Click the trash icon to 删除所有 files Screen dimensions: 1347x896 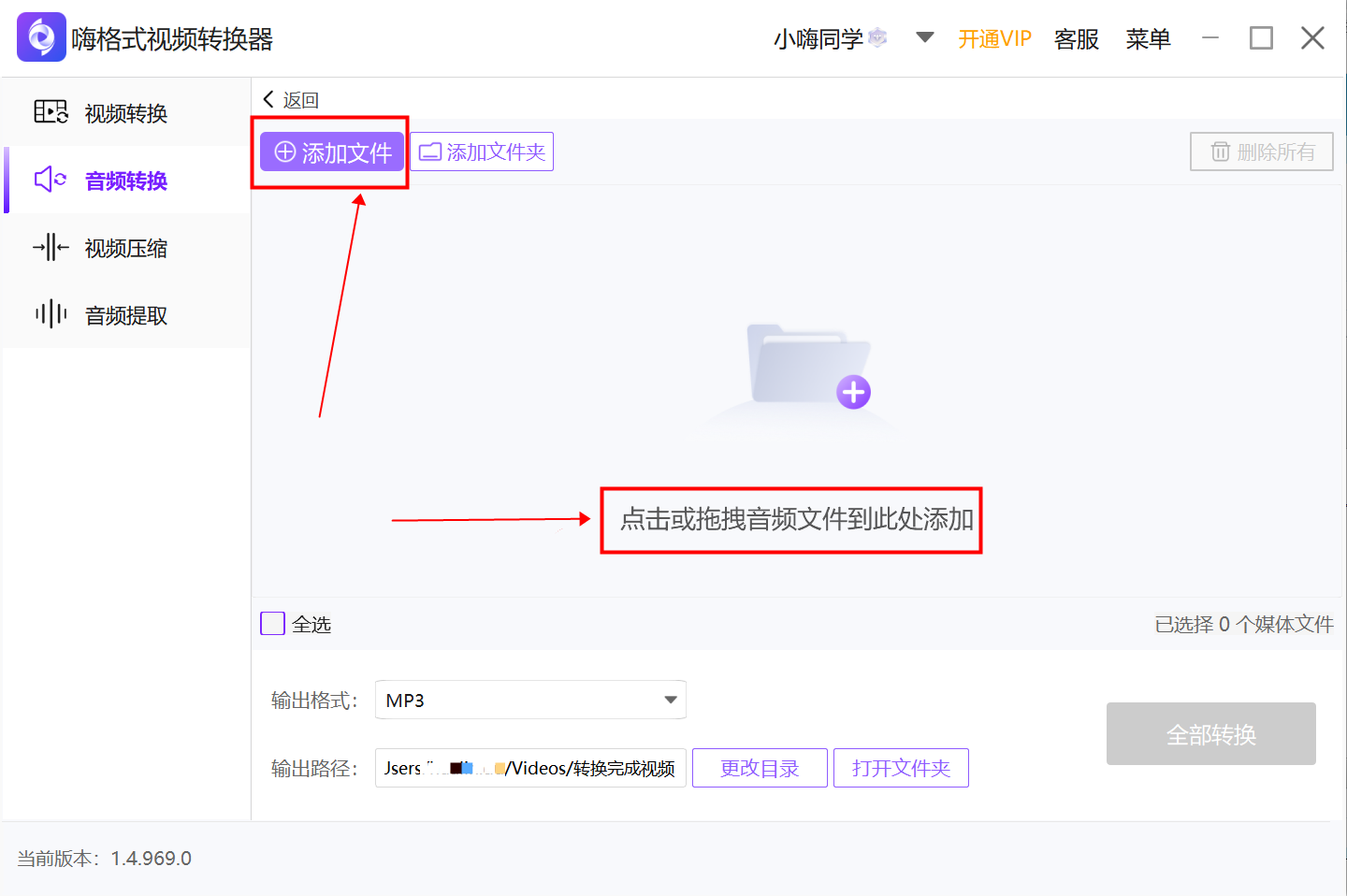[1223, 152]
